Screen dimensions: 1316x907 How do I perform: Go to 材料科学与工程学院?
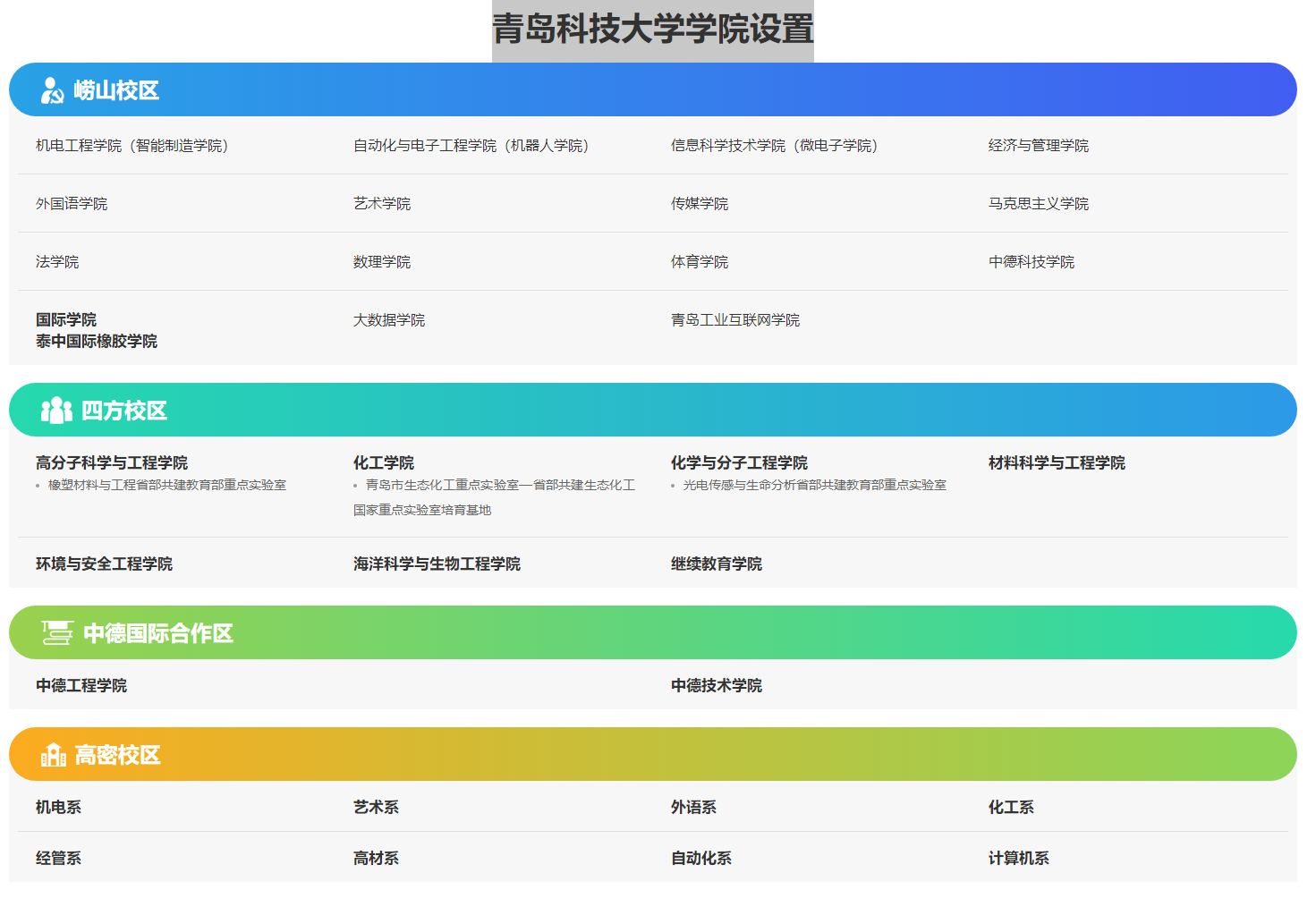point(1057,463)
